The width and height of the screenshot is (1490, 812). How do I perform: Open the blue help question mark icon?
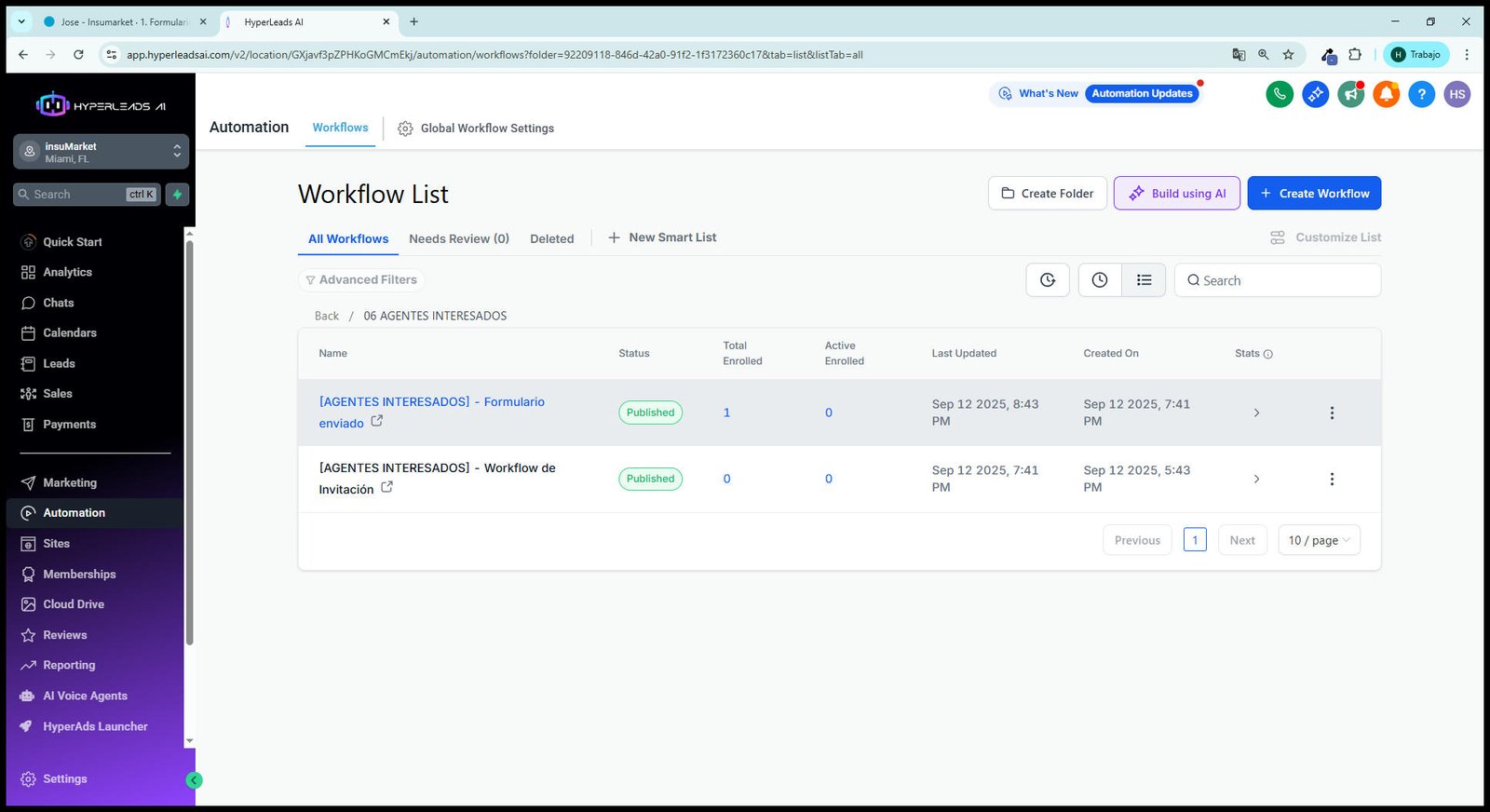[x=1421, y=94]
